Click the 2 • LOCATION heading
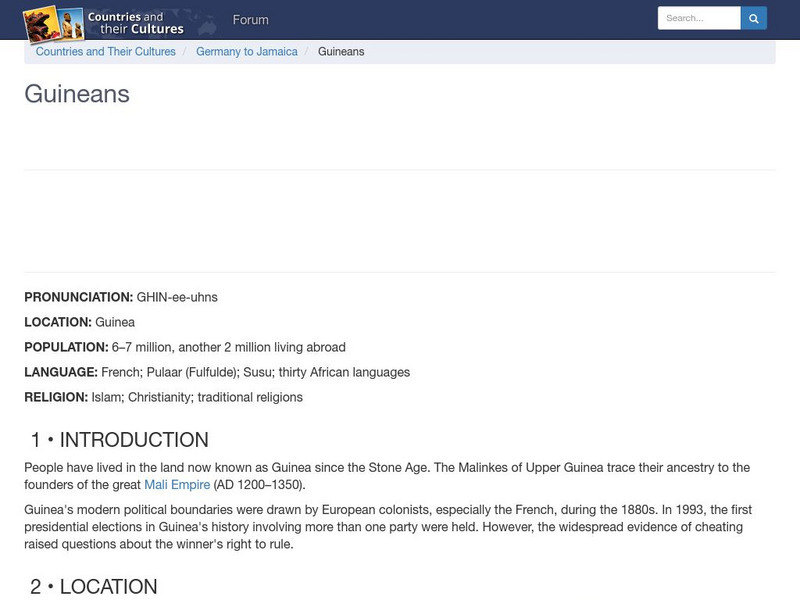Viewport: 800px width, 600px height. (x=93, y=587)
